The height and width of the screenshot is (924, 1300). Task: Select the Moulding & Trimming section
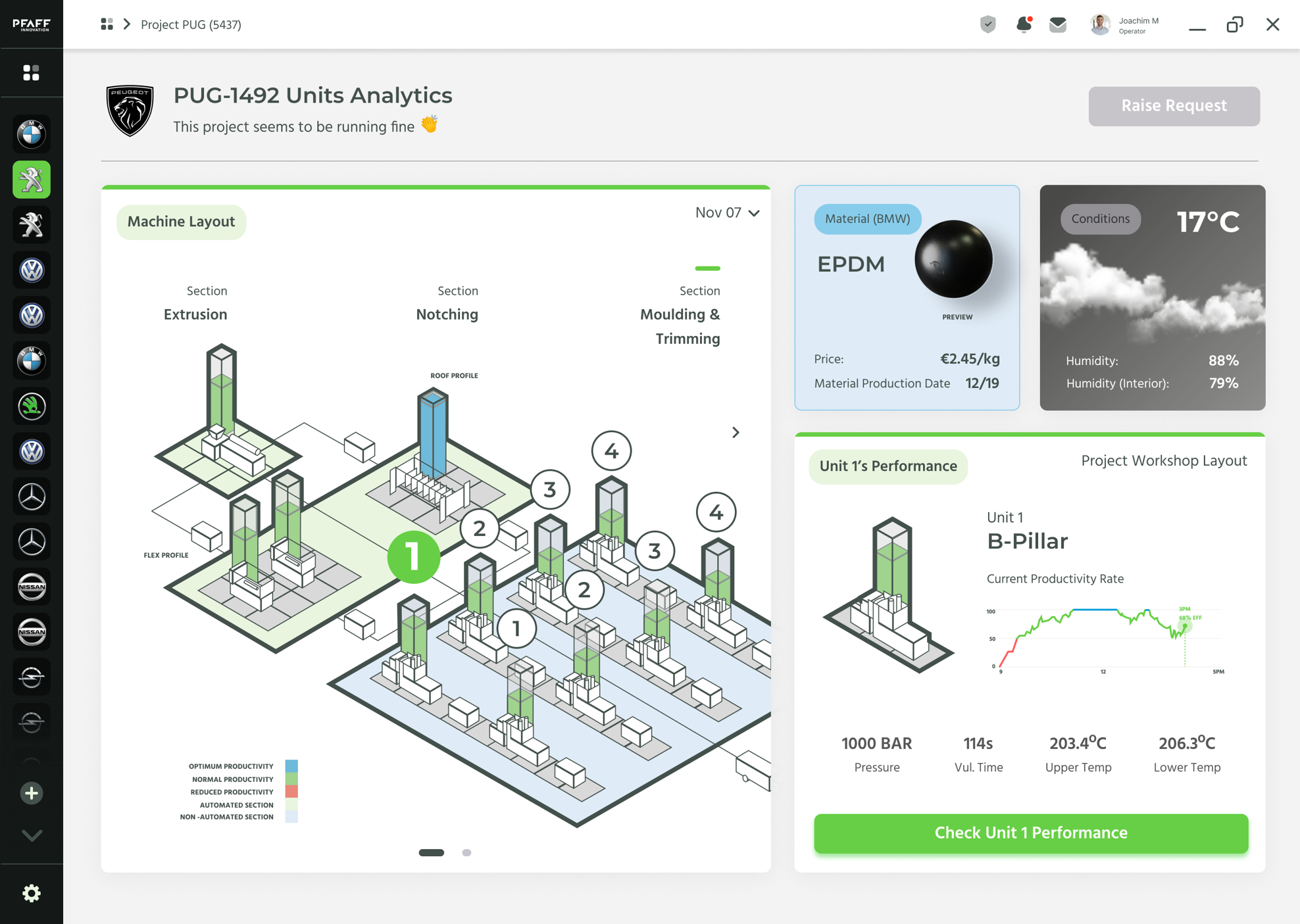pos(681,326)
